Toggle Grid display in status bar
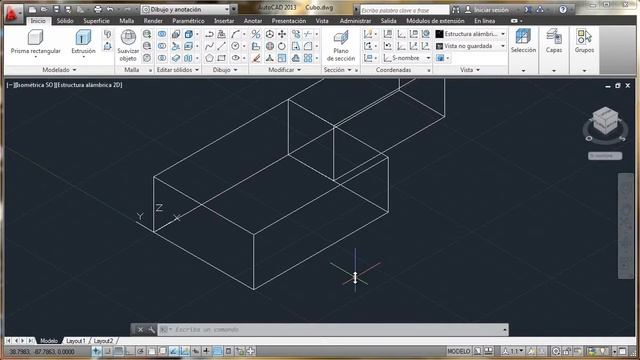640x360 pixels. coord(118,351)
